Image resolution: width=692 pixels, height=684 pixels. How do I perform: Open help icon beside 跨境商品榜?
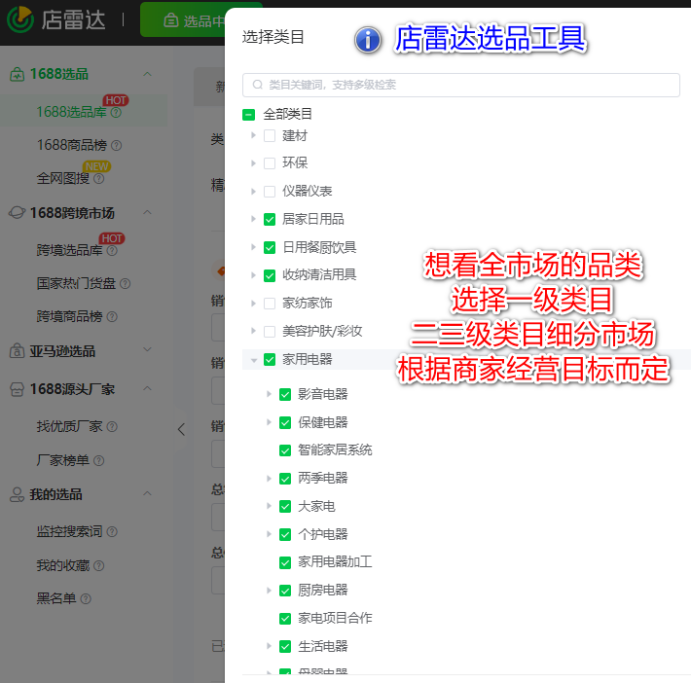tap(112, 316)
